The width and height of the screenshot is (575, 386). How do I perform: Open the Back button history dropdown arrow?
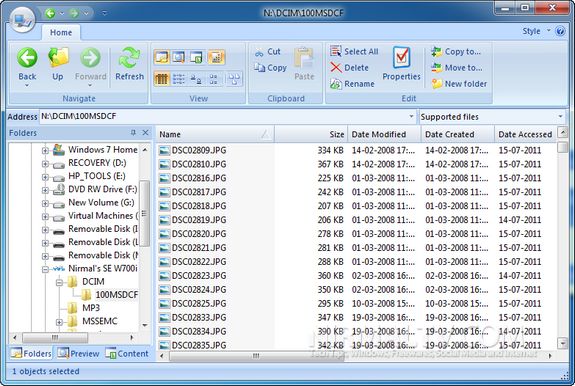(27, 85)
